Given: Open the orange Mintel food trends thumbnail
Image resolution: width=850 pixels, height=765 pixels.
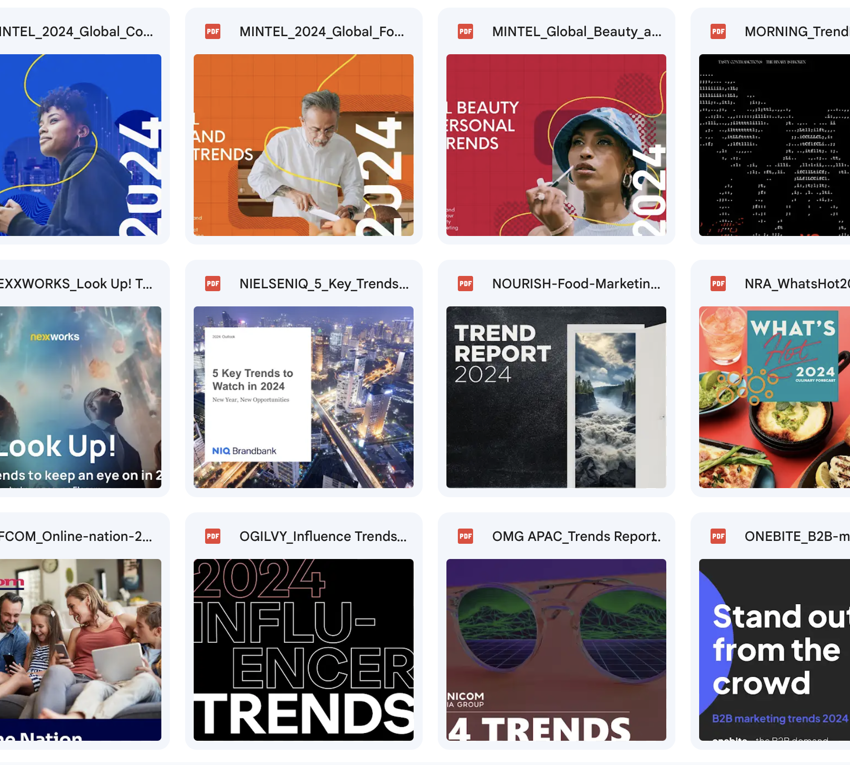Looking at the screenshot, I should click(303, 145).
